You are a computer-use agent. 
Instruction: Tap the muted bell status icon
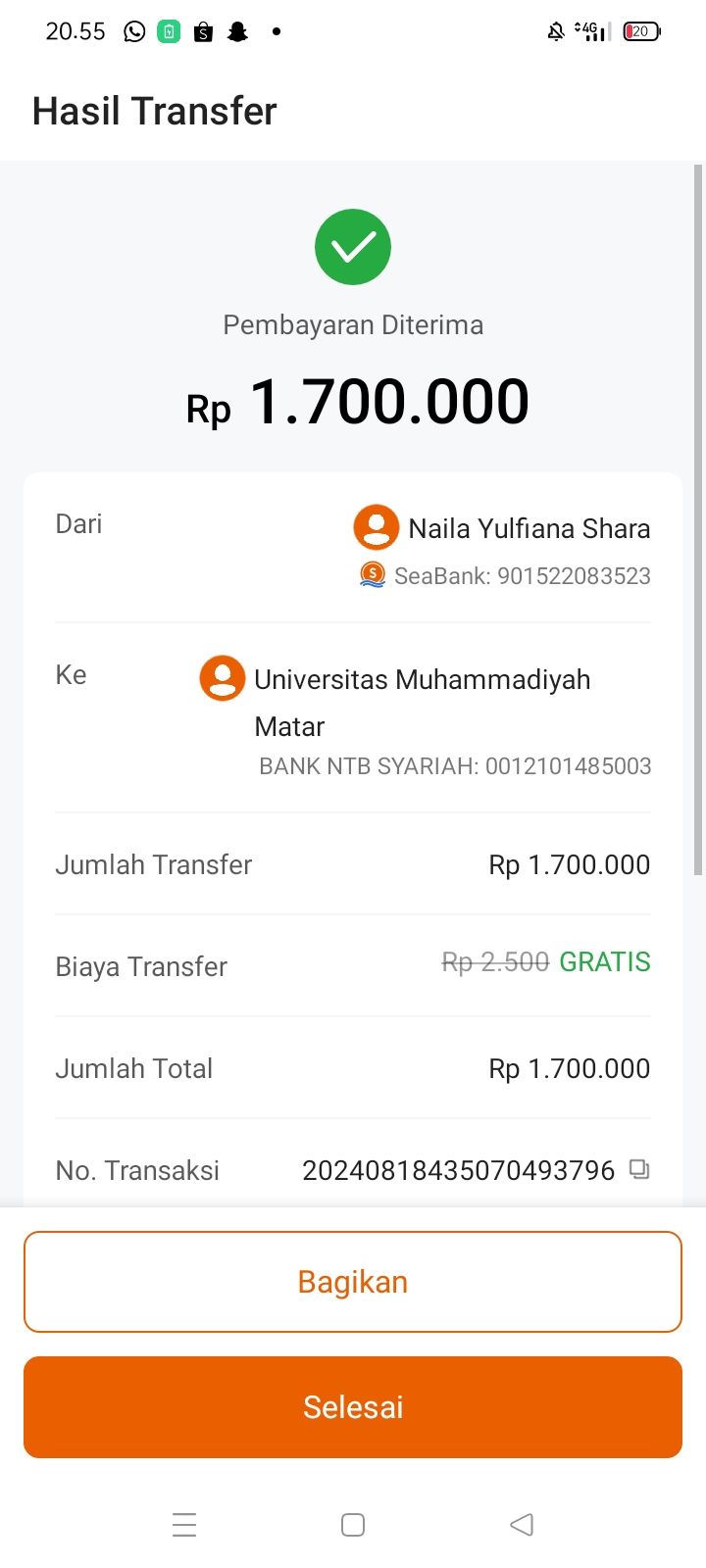coord(556,32)
